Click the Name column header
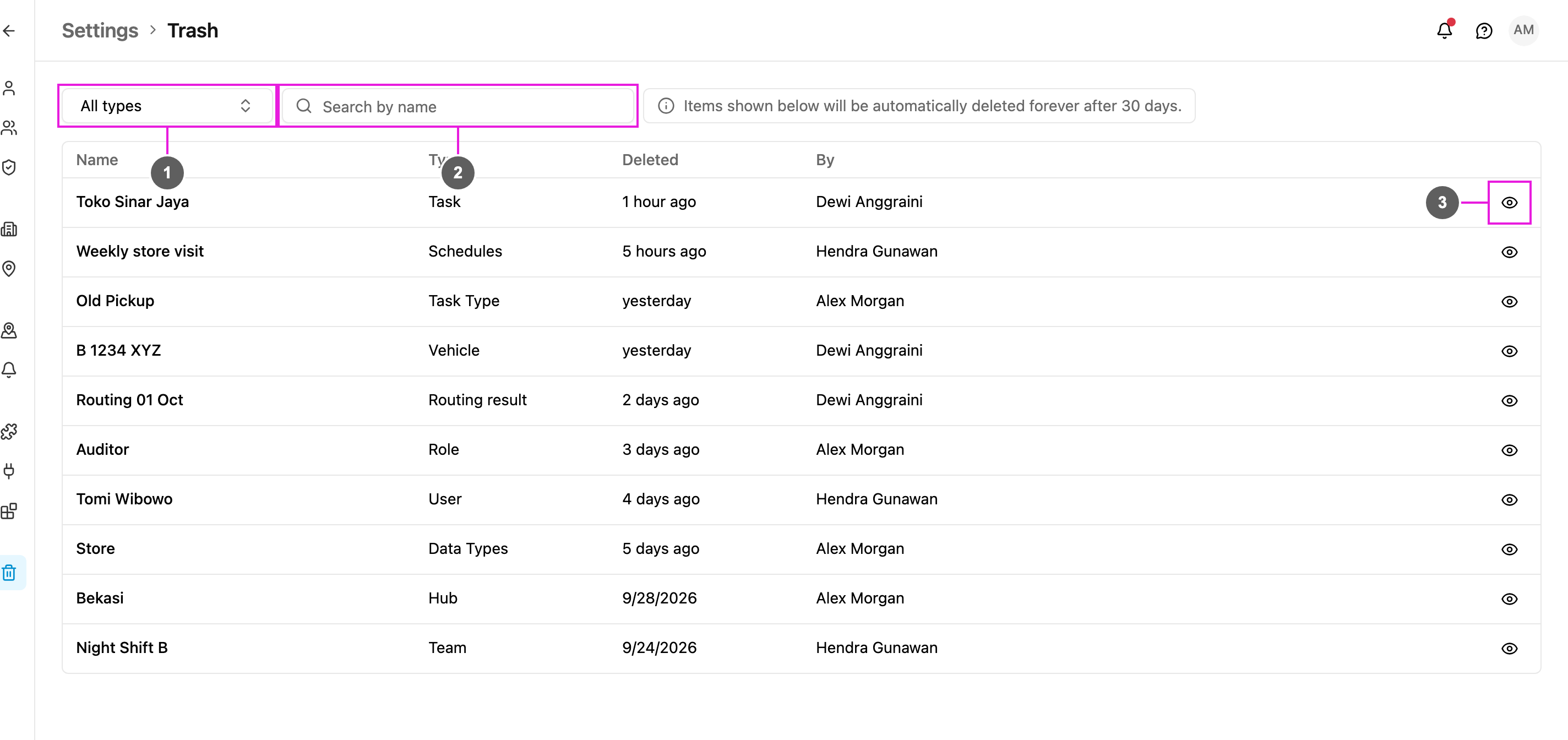 (x=97, y=160)
